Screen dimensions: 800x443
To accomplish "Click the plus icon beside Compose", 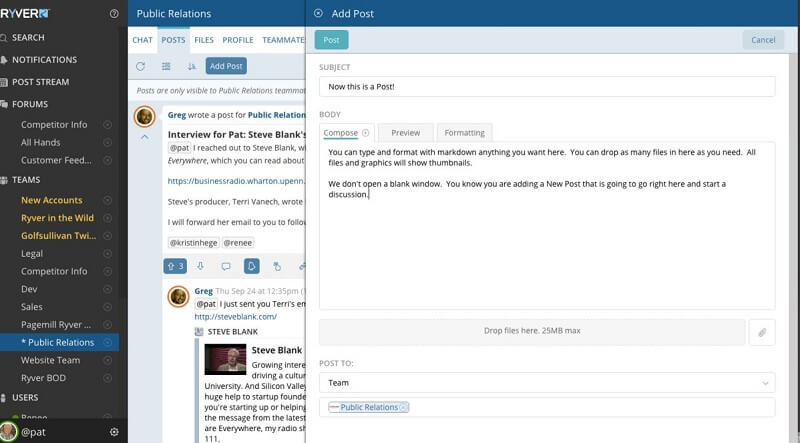I will (x=366, y=133).
